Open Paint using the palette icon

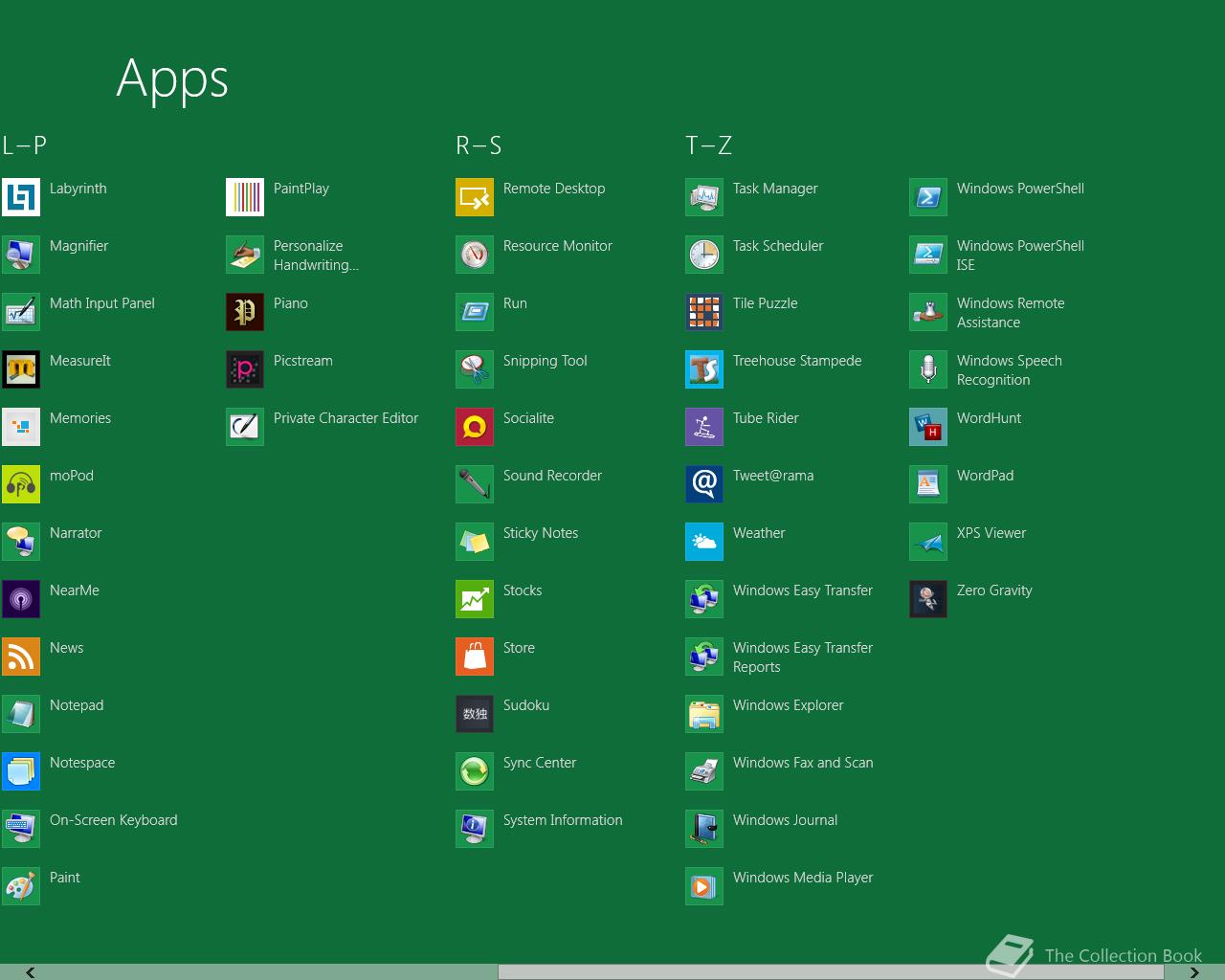(21, 886)
